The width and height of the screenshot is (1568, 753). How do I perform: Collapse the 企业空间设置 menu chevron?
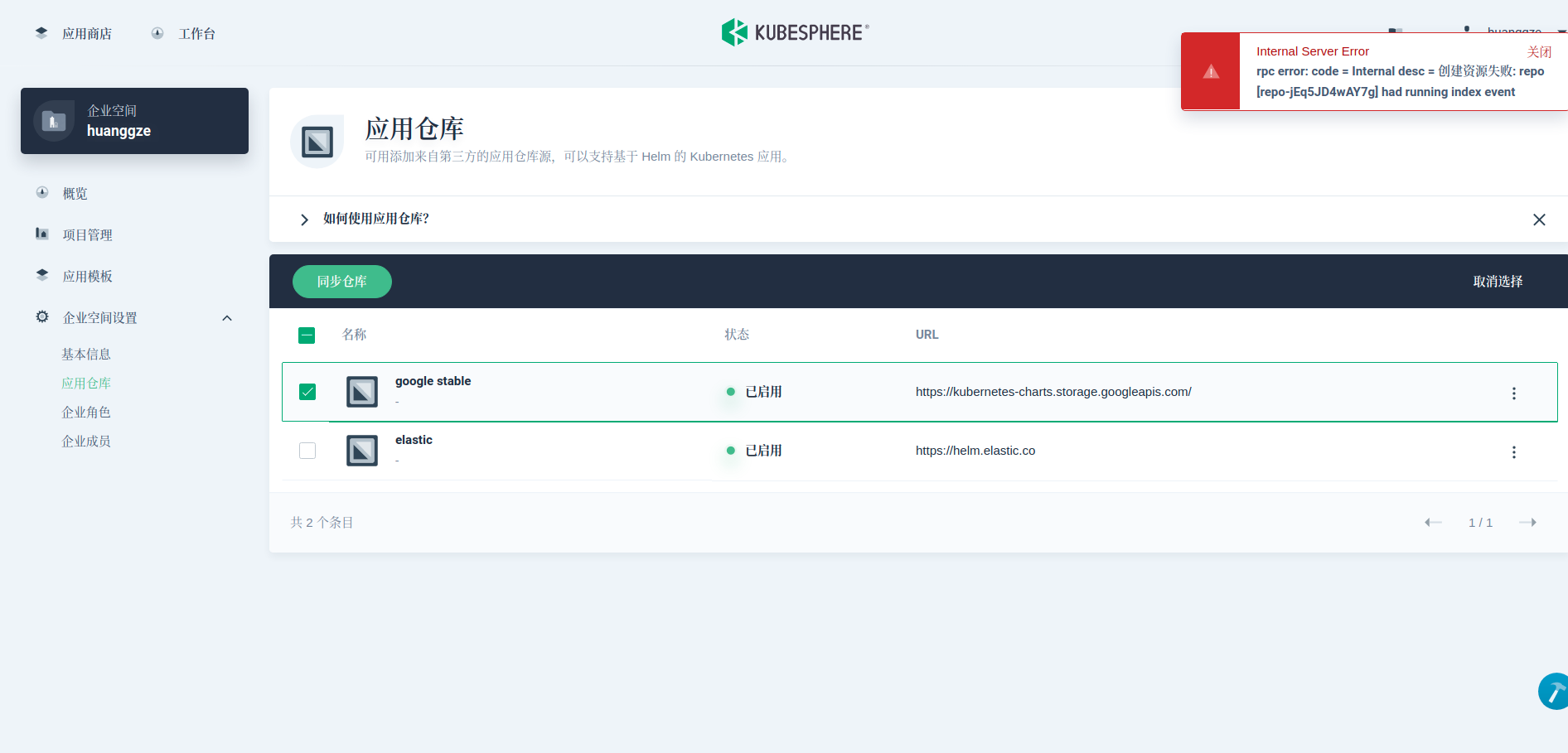[x=227, y=318]
